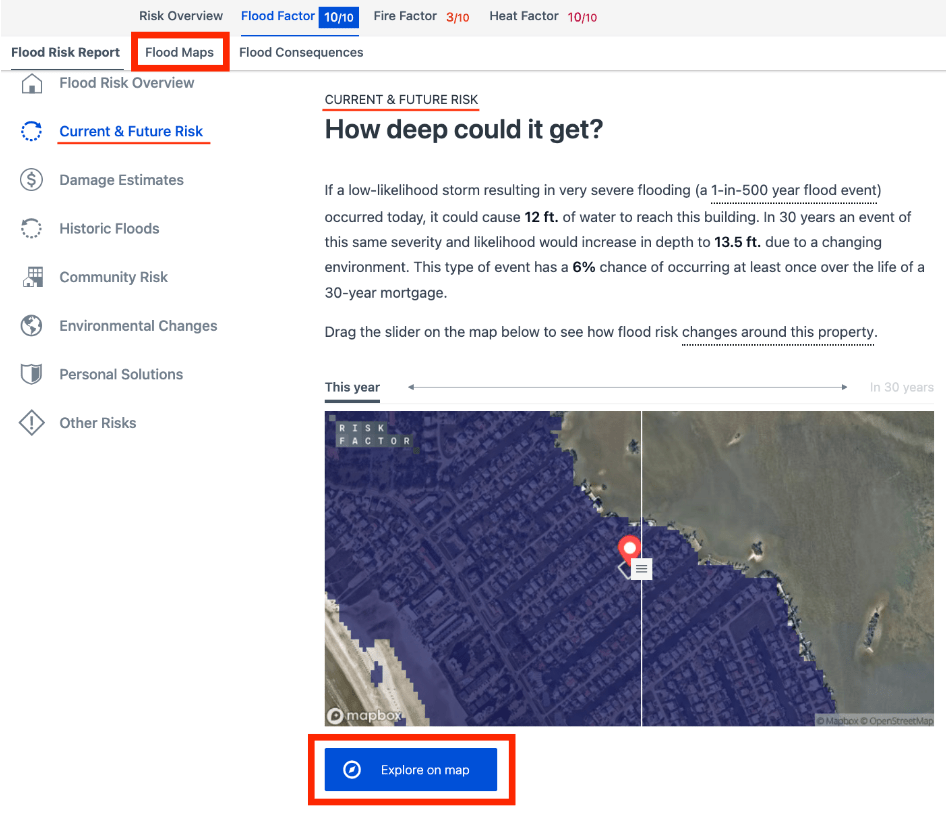Select the This year timeline label
The height and width of the screenshot is (830, 946).
[x=352, y=387]
